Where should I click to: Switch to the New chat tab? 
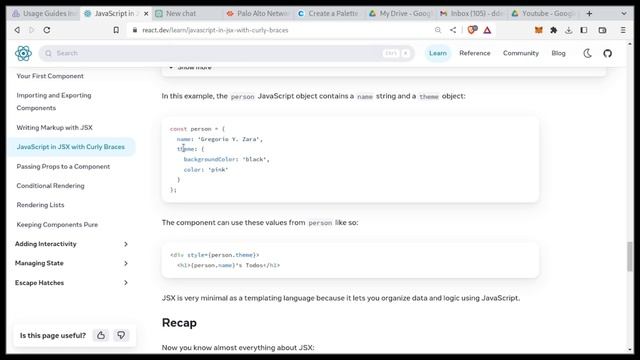pyautogui.click(x=181, y=13)
